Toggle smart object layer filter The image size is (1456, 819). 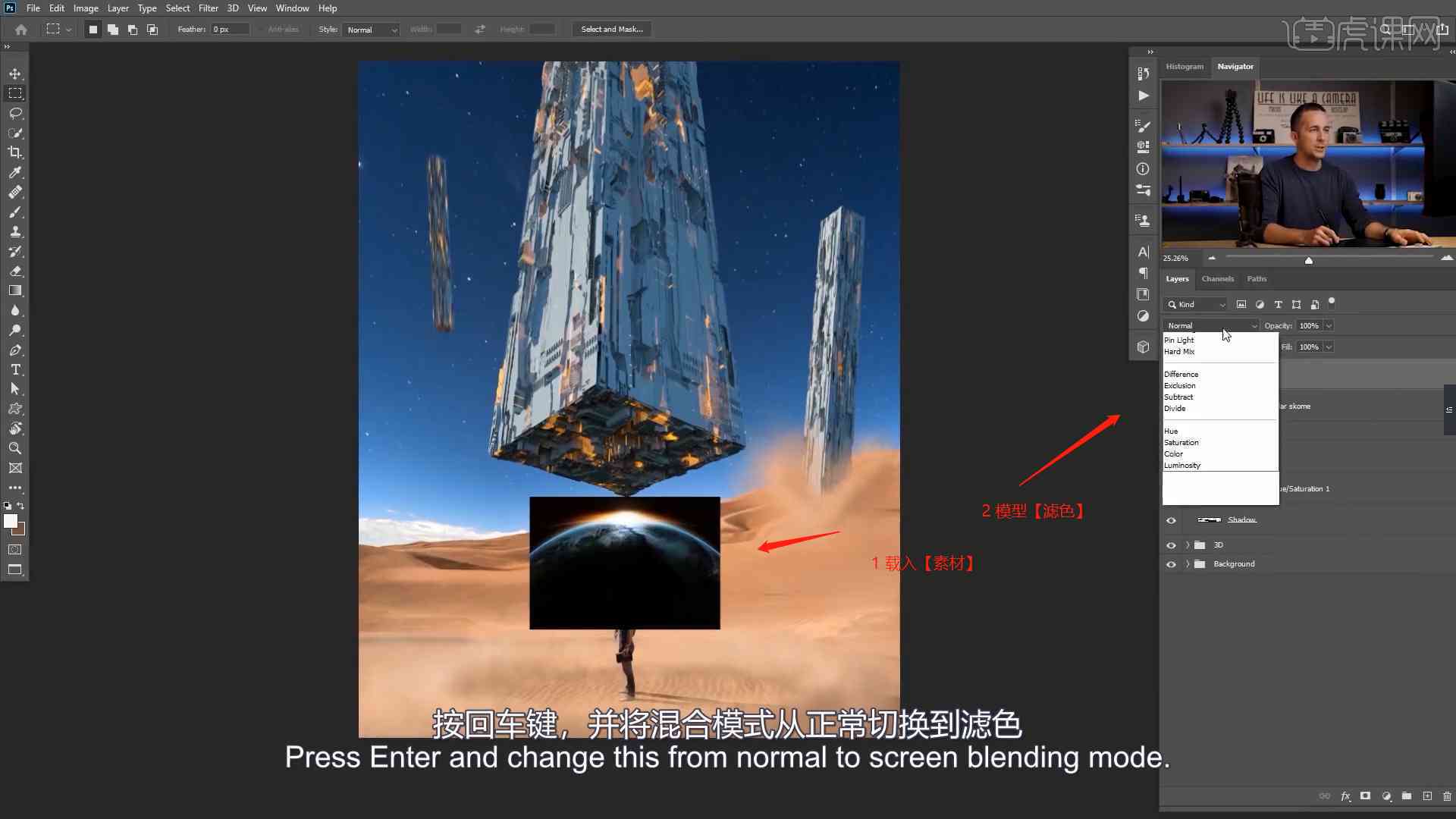tap(1314, 304)
